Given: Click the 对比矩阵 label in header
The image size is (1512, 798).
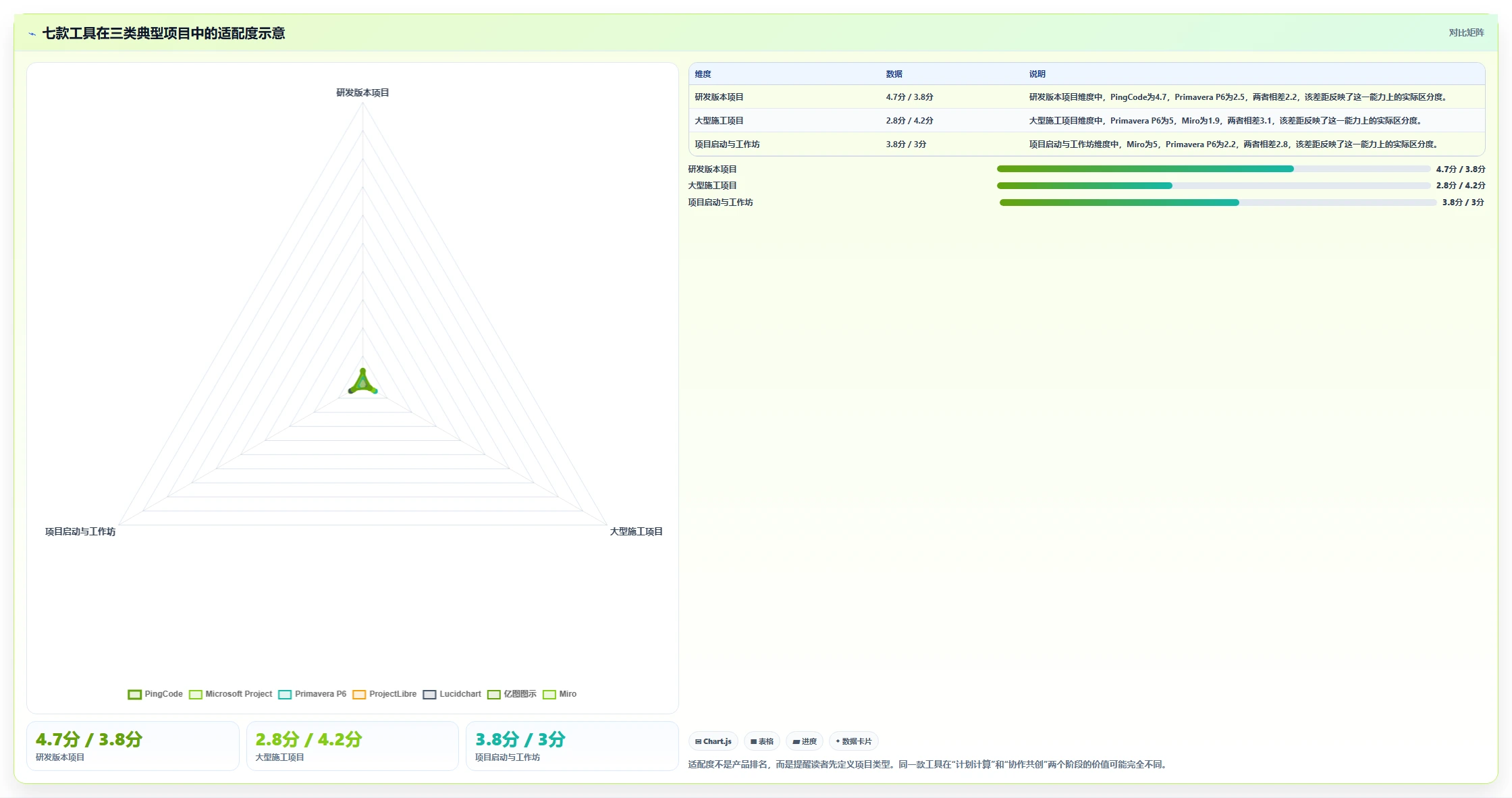Looking at the screenshot, I should pos(1466,32).
